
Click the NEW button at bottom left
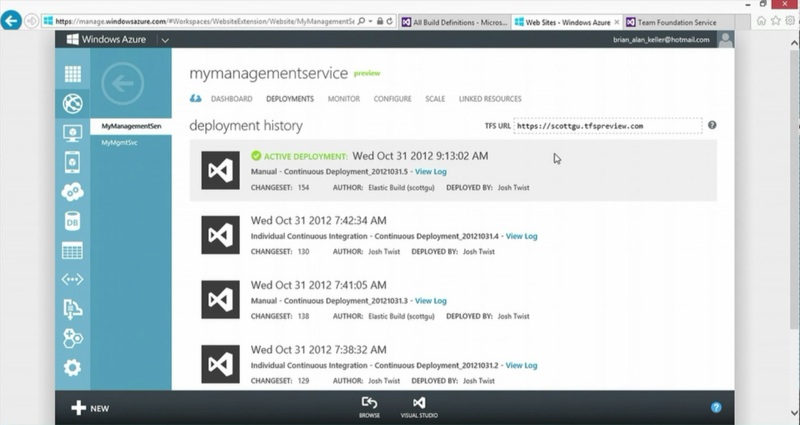pyautogui.click(x=90, y=408)
